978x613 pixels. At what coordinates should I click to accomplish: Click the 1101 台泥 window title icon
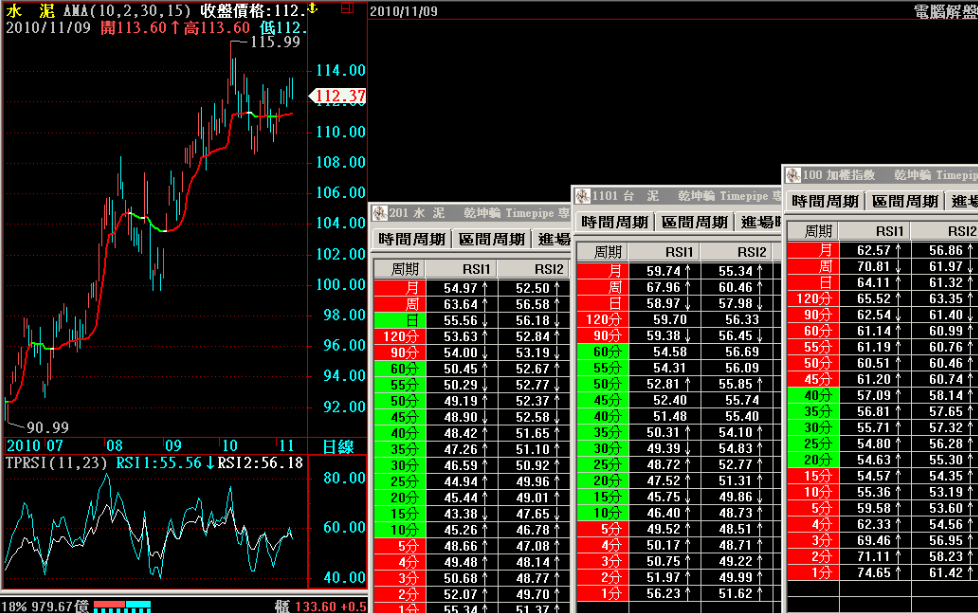point(581,195)
